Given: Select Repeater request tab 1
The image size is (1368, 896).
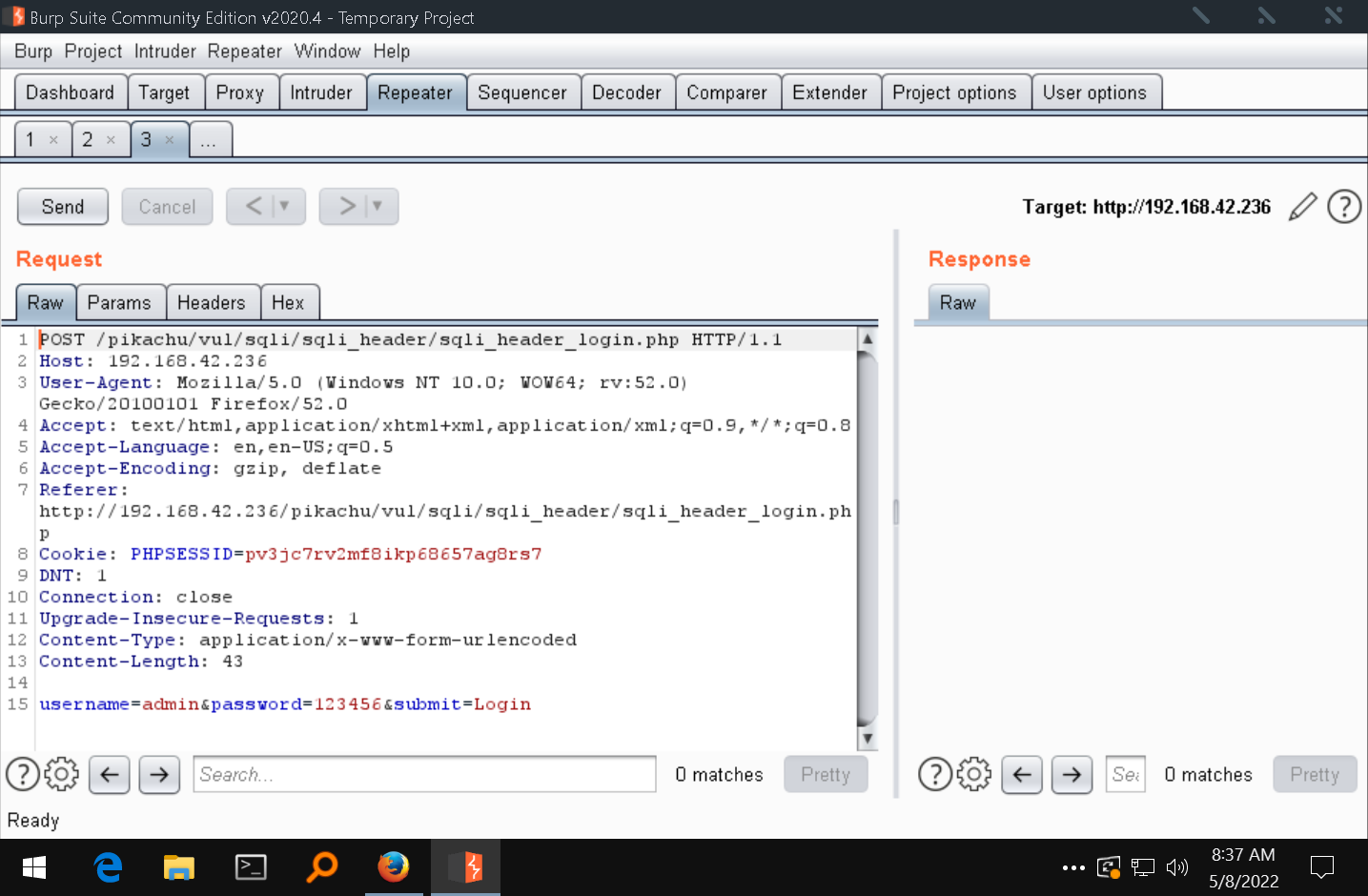Looking at the screenshot, I should pyautogui.click(x=31, y=140).
